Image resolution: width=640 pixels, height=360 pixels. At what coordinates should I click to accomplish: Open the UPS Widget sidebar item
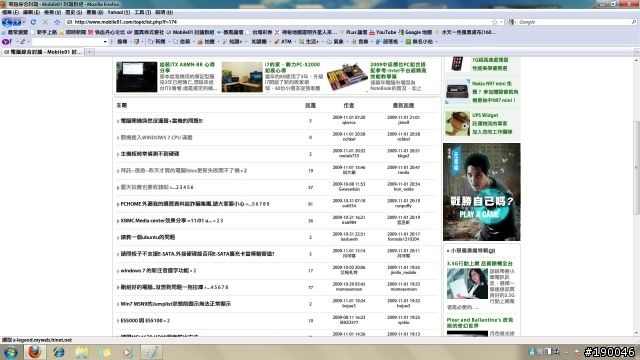[491, 124]
